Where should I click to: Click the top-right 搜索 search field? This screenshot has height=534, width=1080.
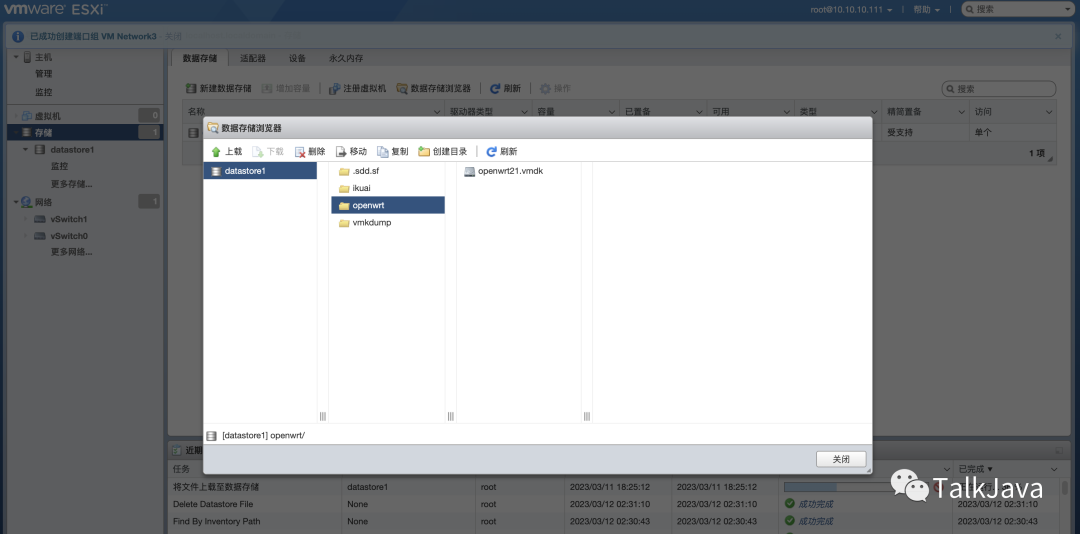pos(1018,10)
